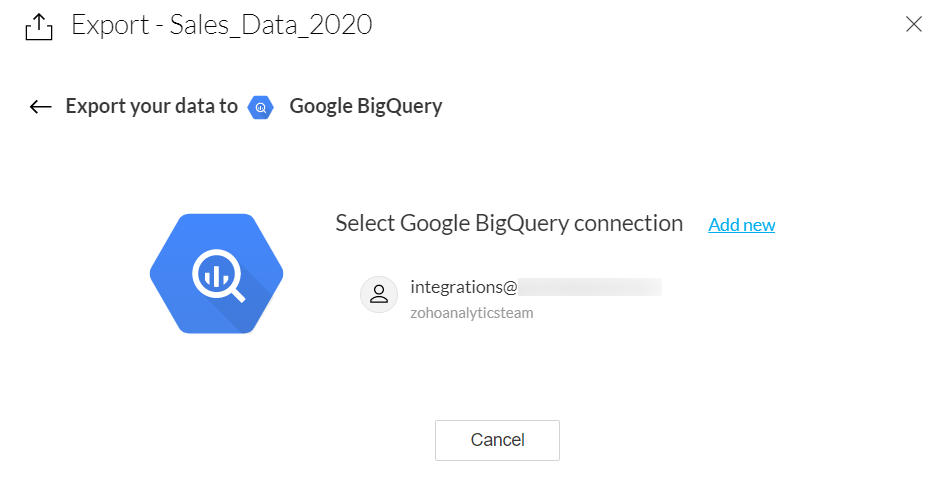The height and width of the screenshot is (483, 944).
Task: Click the Export - Sales_Data_2020 title
Action: coord(221,25)
